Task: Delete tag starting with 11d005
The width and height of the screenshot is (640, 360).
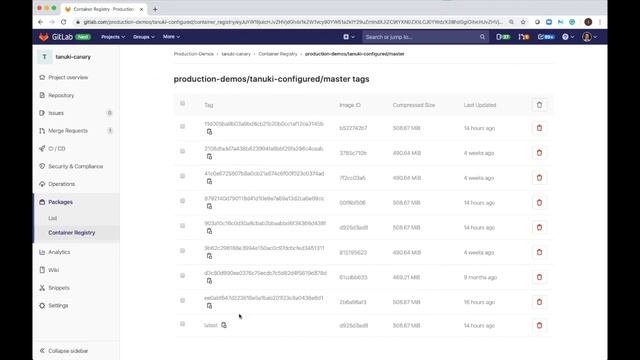Action: click(539, 128)
